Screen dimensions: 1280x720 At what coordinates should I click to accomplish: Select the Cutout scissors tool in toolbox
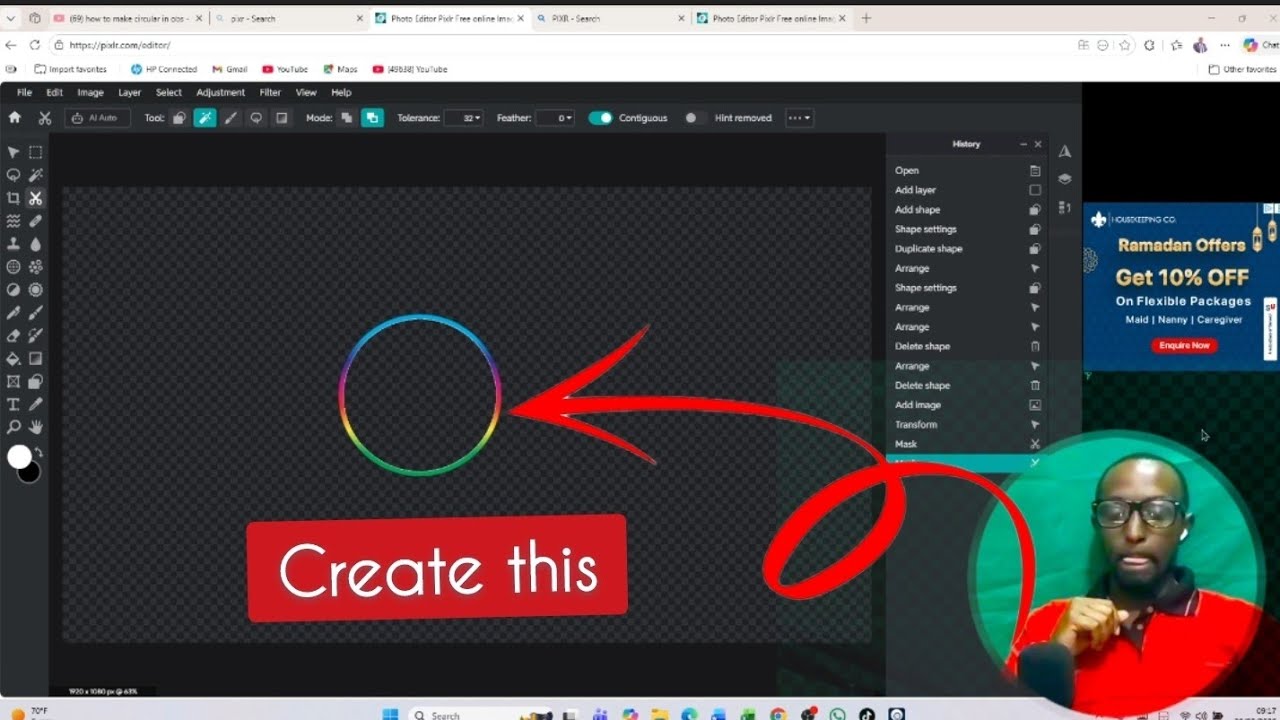[35, 198]
